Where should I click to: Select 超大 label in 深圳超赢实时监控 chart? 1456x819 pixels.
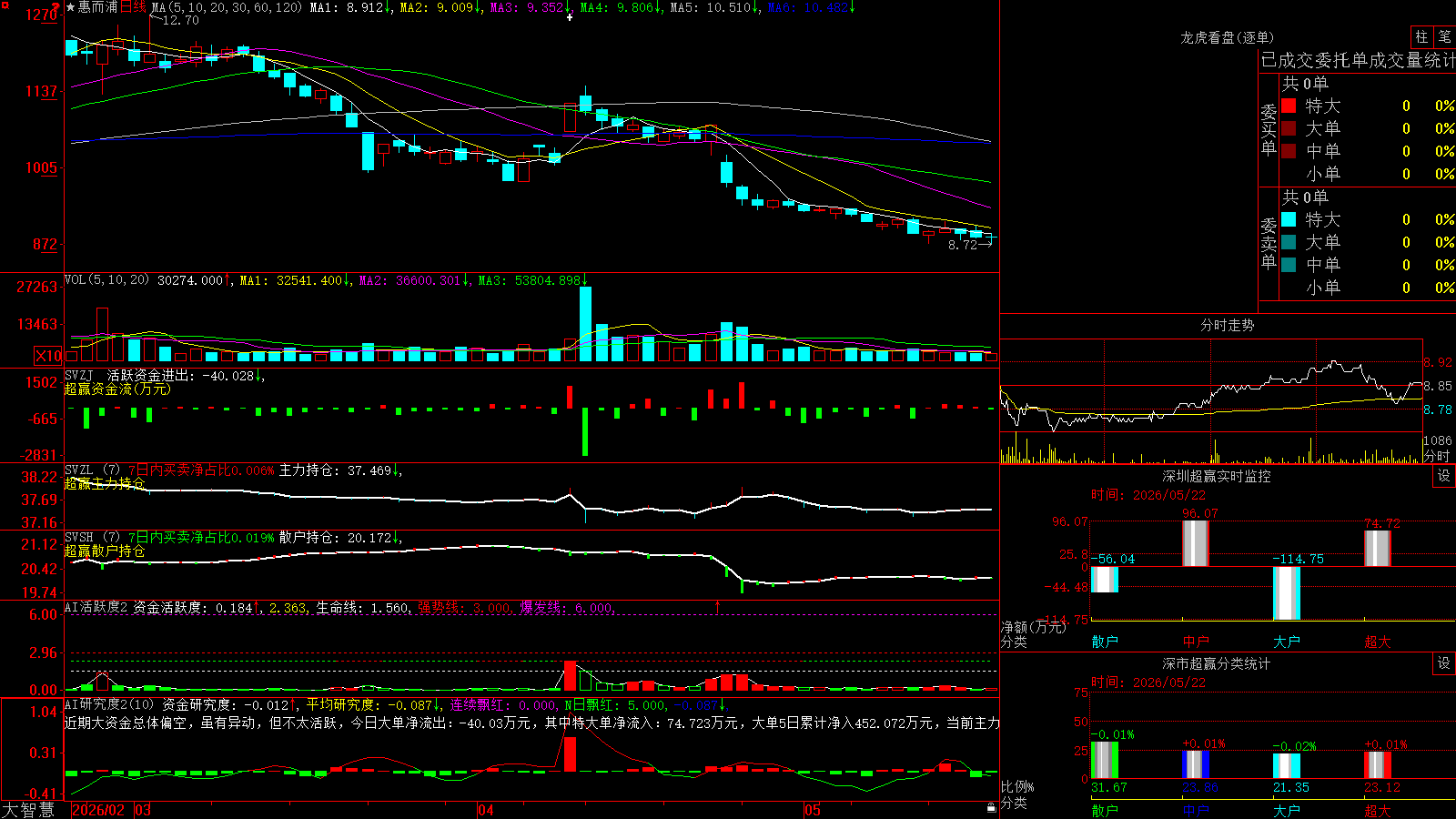tap(1378, 642)
